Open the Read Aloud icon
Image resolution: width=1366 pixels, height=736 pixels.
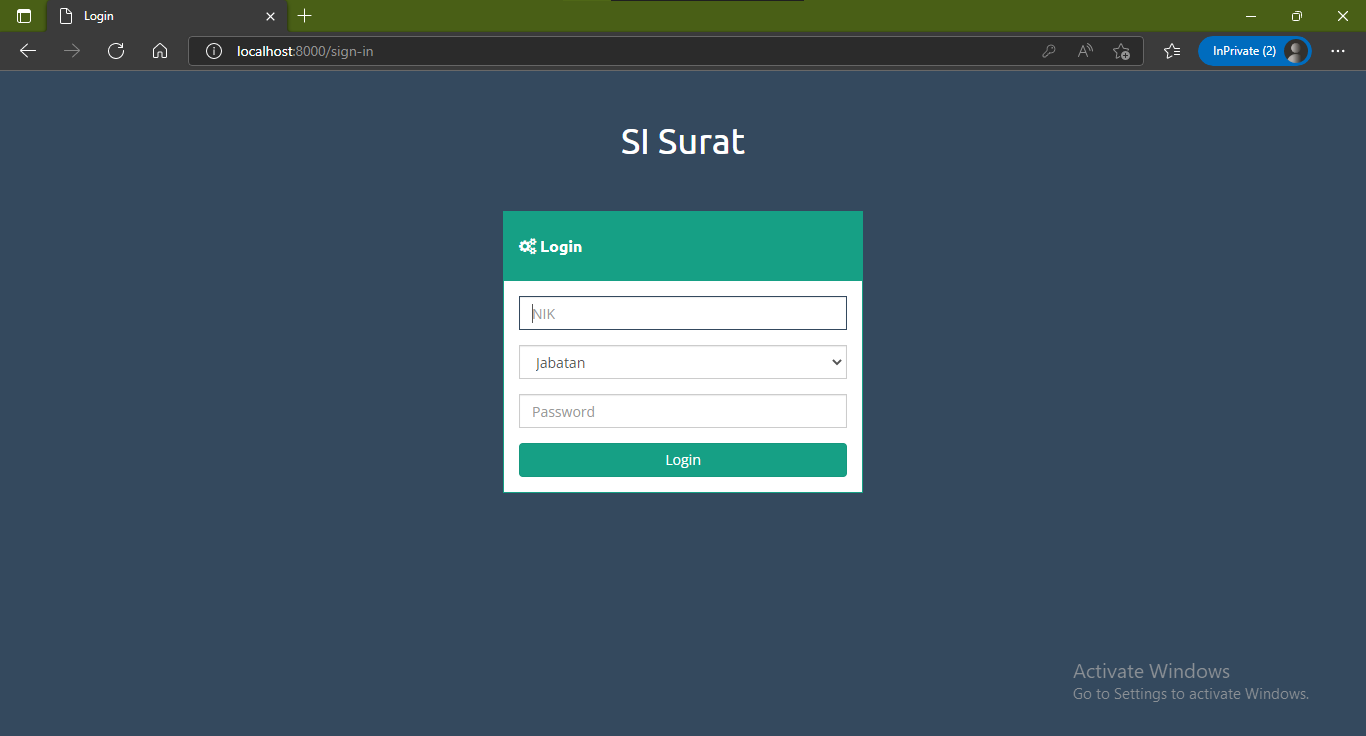(x=1084, y=51)
